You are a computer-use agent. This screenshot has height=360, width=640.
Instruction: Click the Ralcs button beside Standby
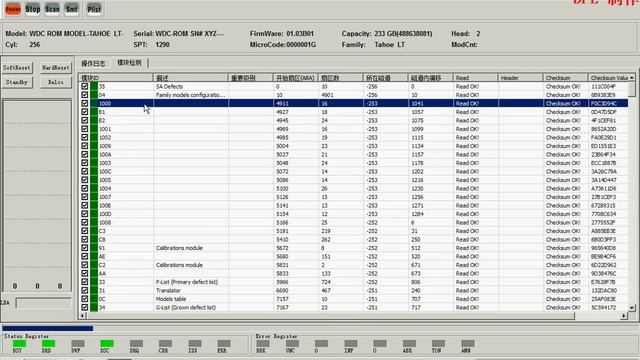click(56, 82)
